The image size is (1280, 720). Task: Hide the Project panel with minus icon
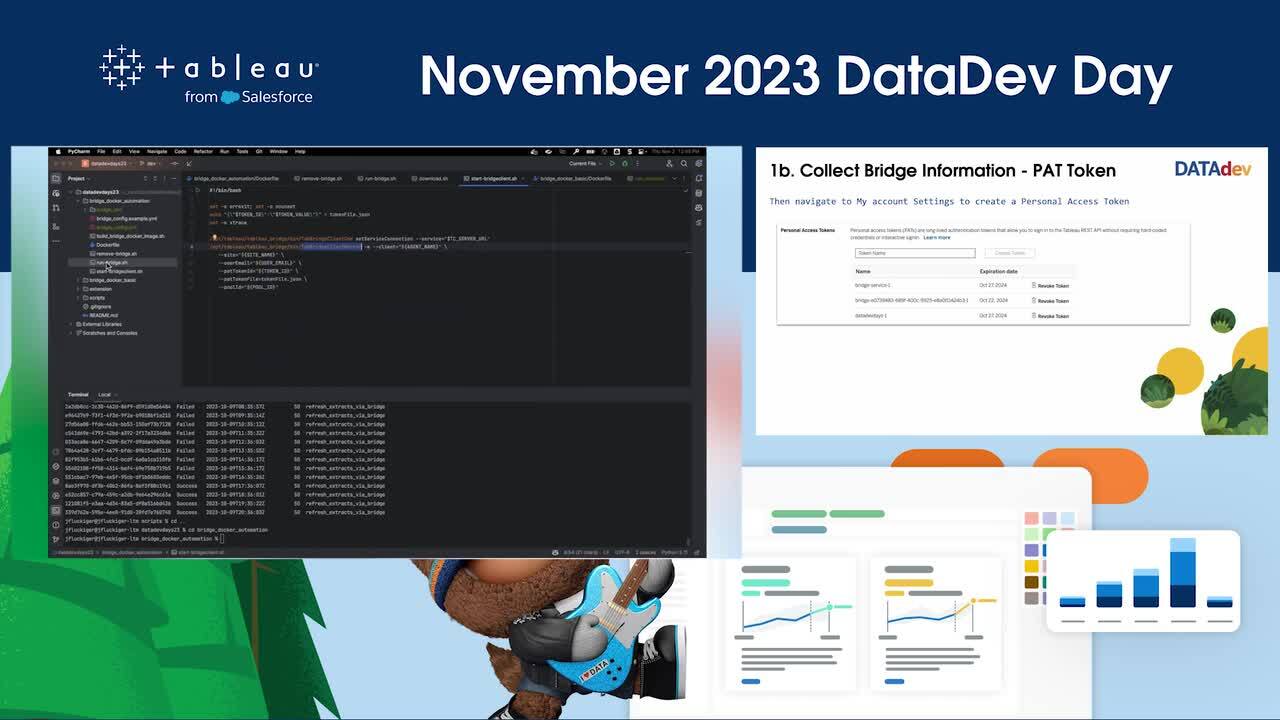174,179
